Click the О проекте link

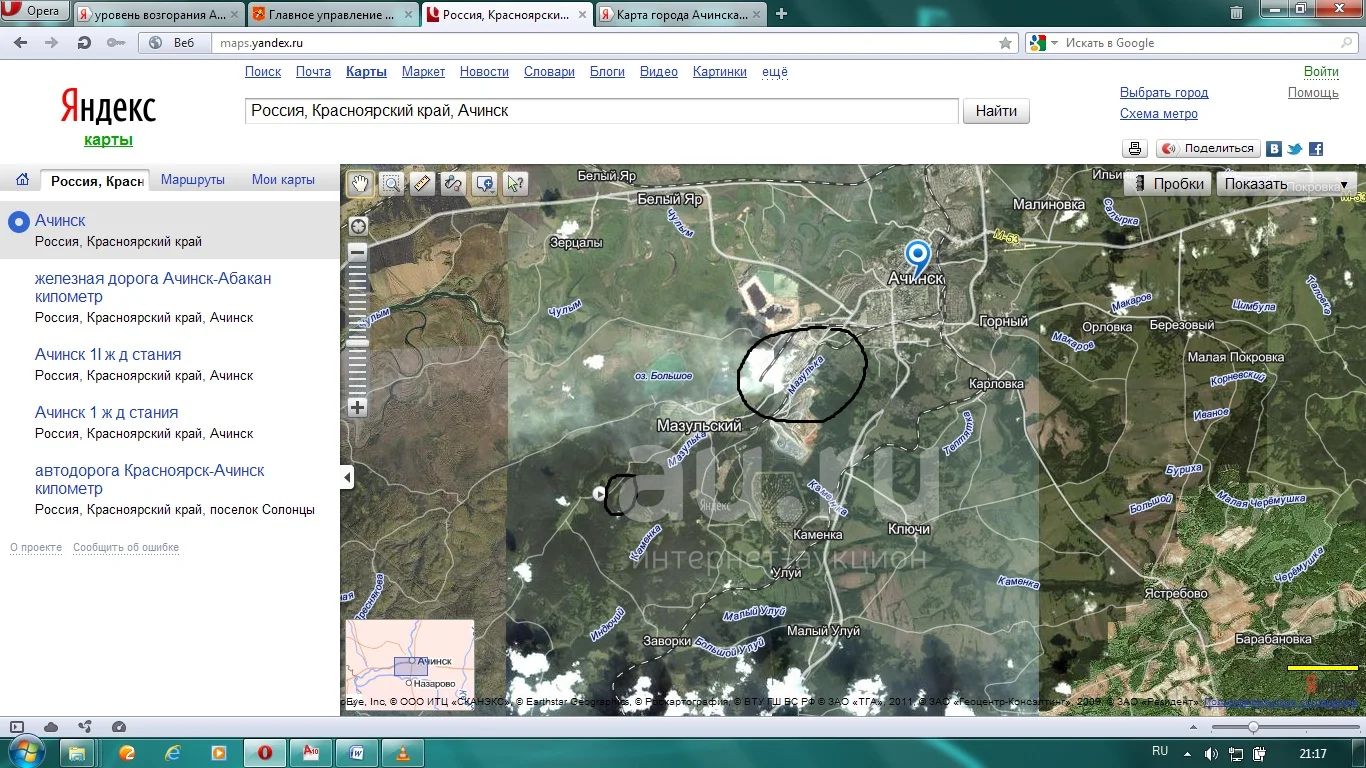coord(36,548)
